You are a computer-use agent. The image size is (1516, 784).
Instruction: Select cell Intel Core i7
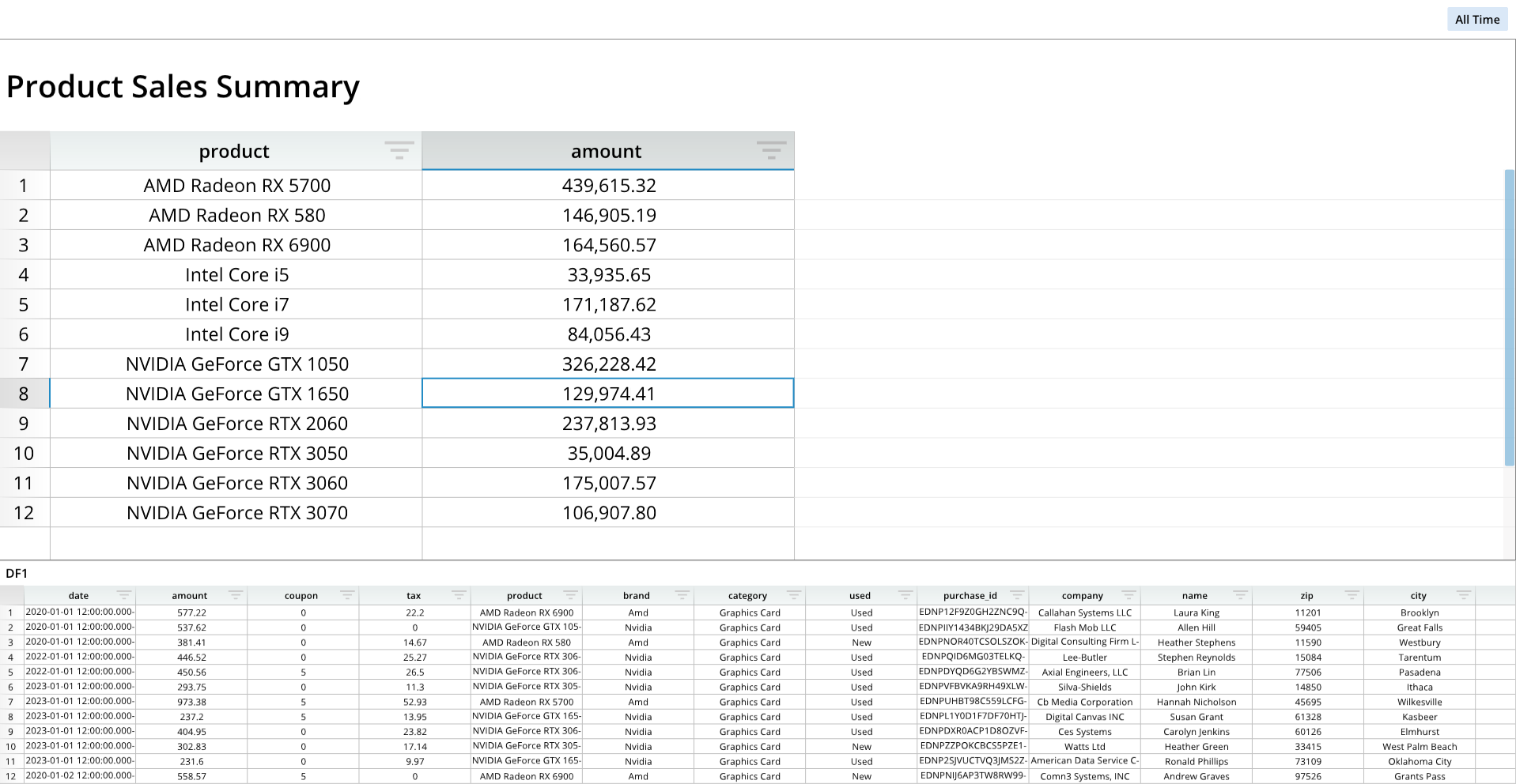pyautogui.click(x=236, y=304)
